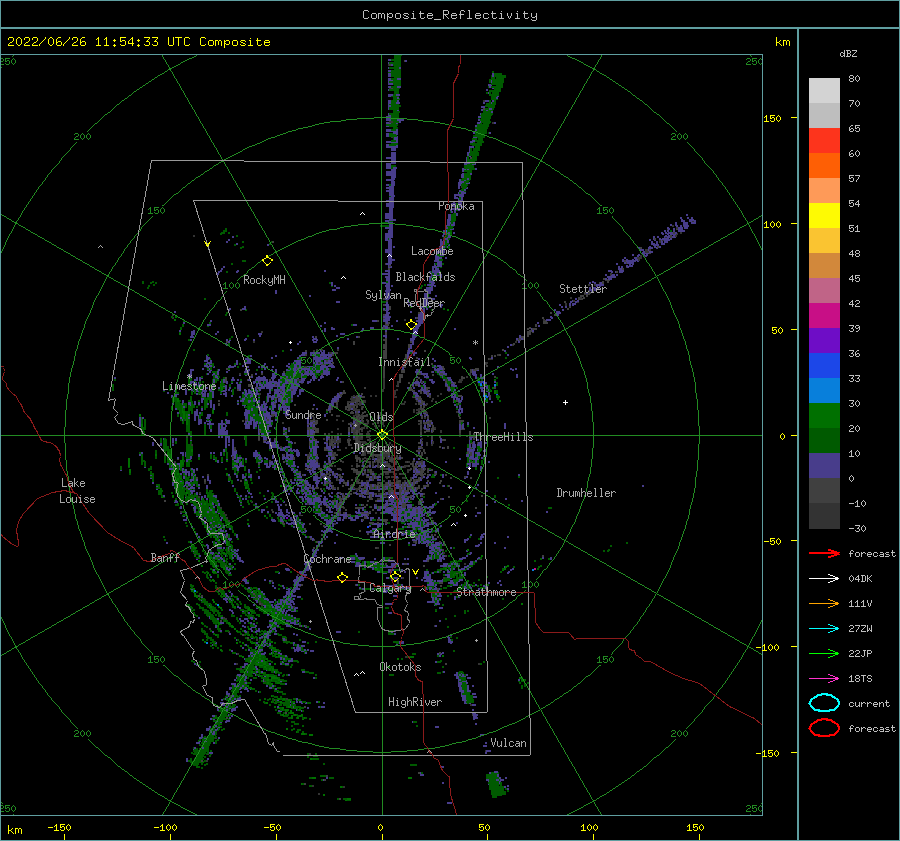Click the Strathmore town label
This screenshot has height=841, width=900.
point(486,592)
